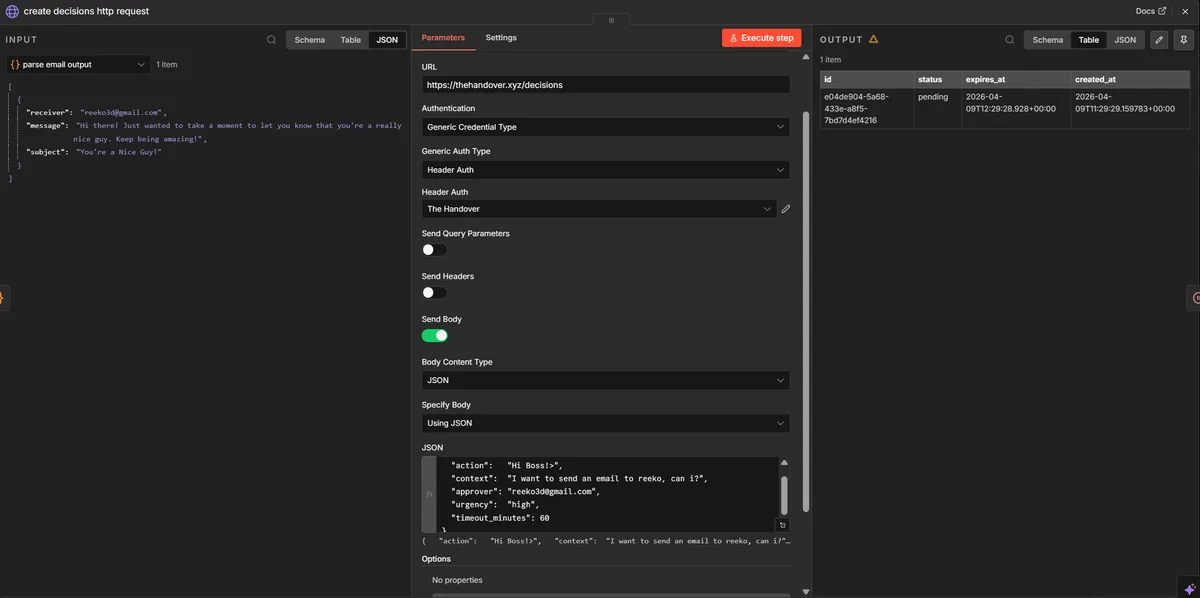Open the parse email output dropdown
1200x598 pixels.
coord(78,63)
